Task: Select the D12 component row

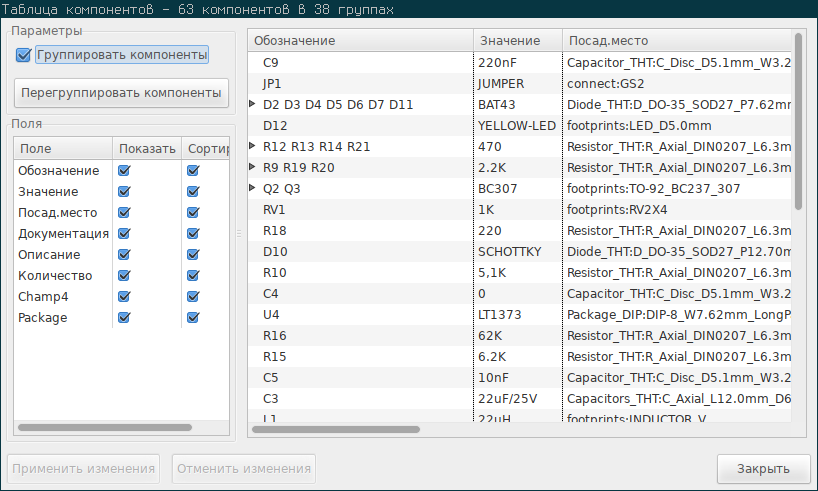Action: [x=520, y=126]
